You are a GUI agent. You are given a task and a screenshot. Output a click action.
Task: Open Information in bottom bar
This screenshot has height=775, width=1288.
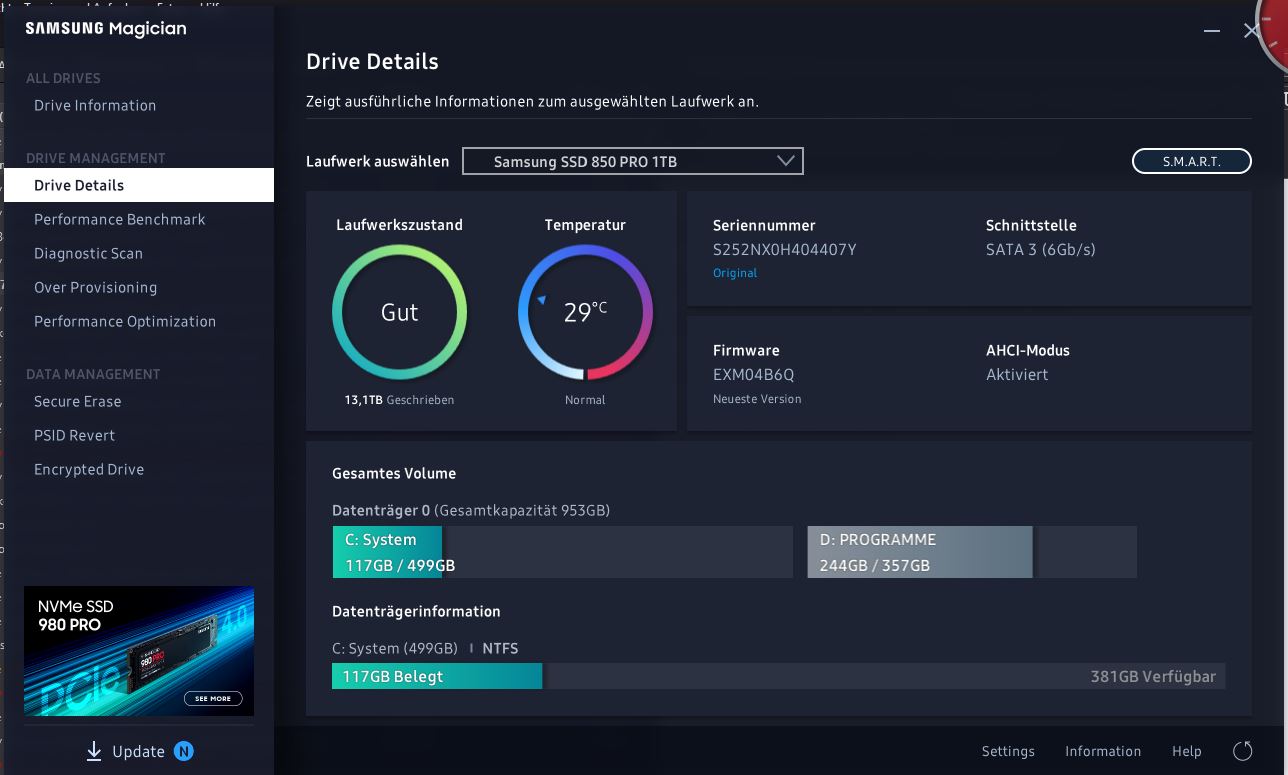[1103, 751]
